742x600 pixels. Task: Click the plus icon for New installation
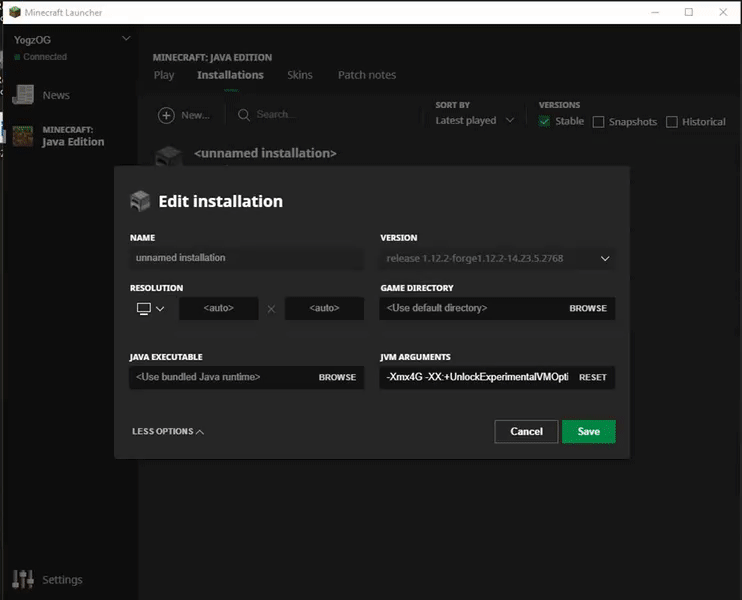pyautogui.click(x=166, y=115)
